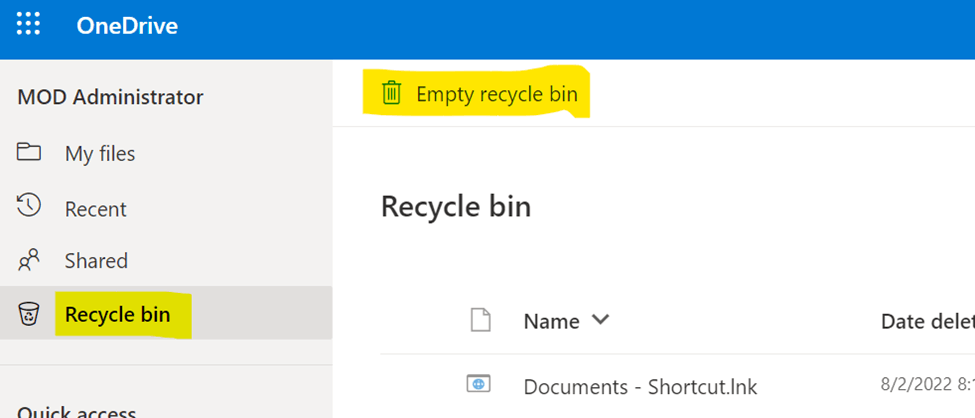Click the Documents - Shortcut.lnk file icon

click(x=478, y=384)
